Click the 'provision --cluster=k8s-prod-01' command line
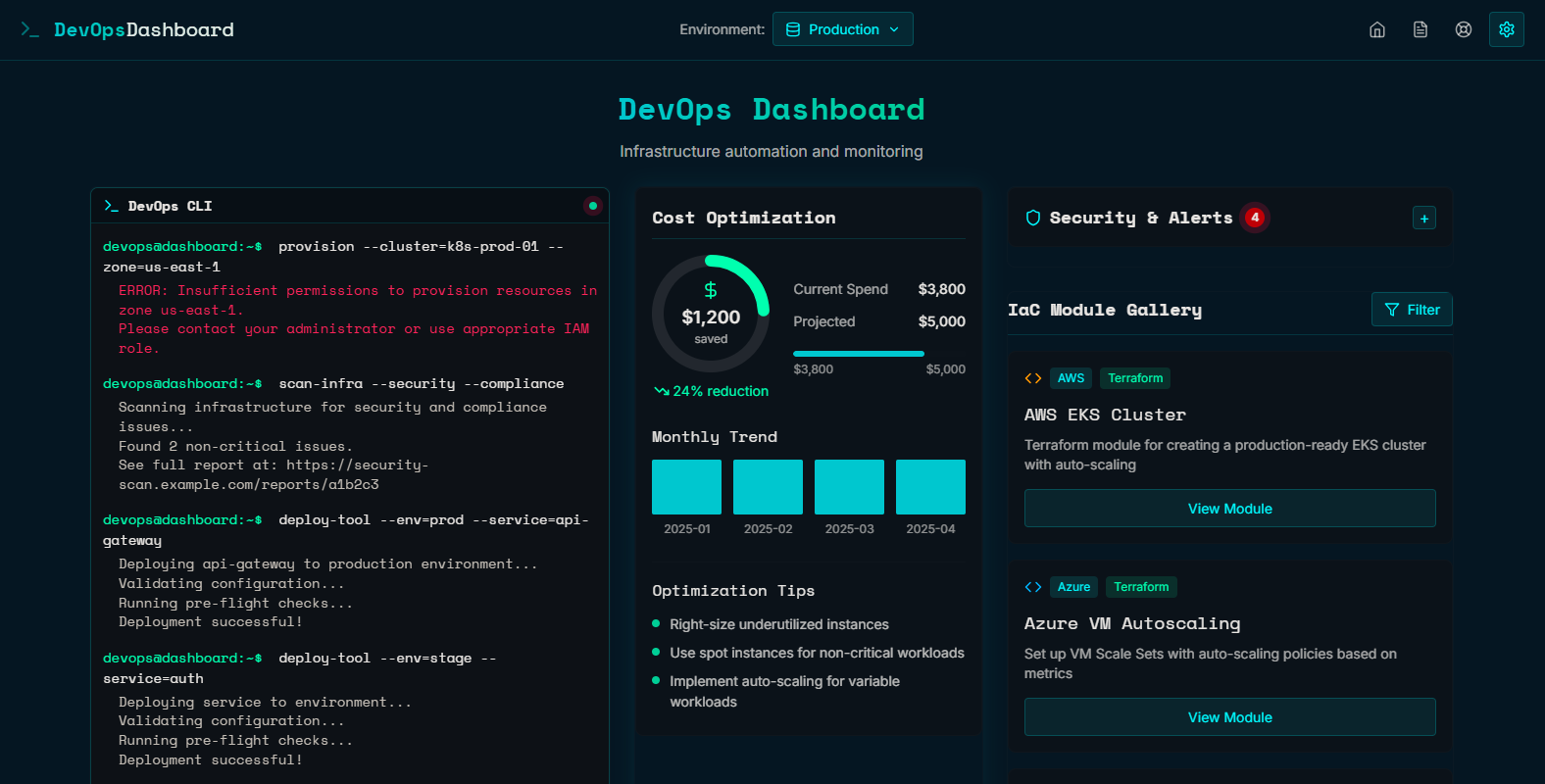 (333, 257)
